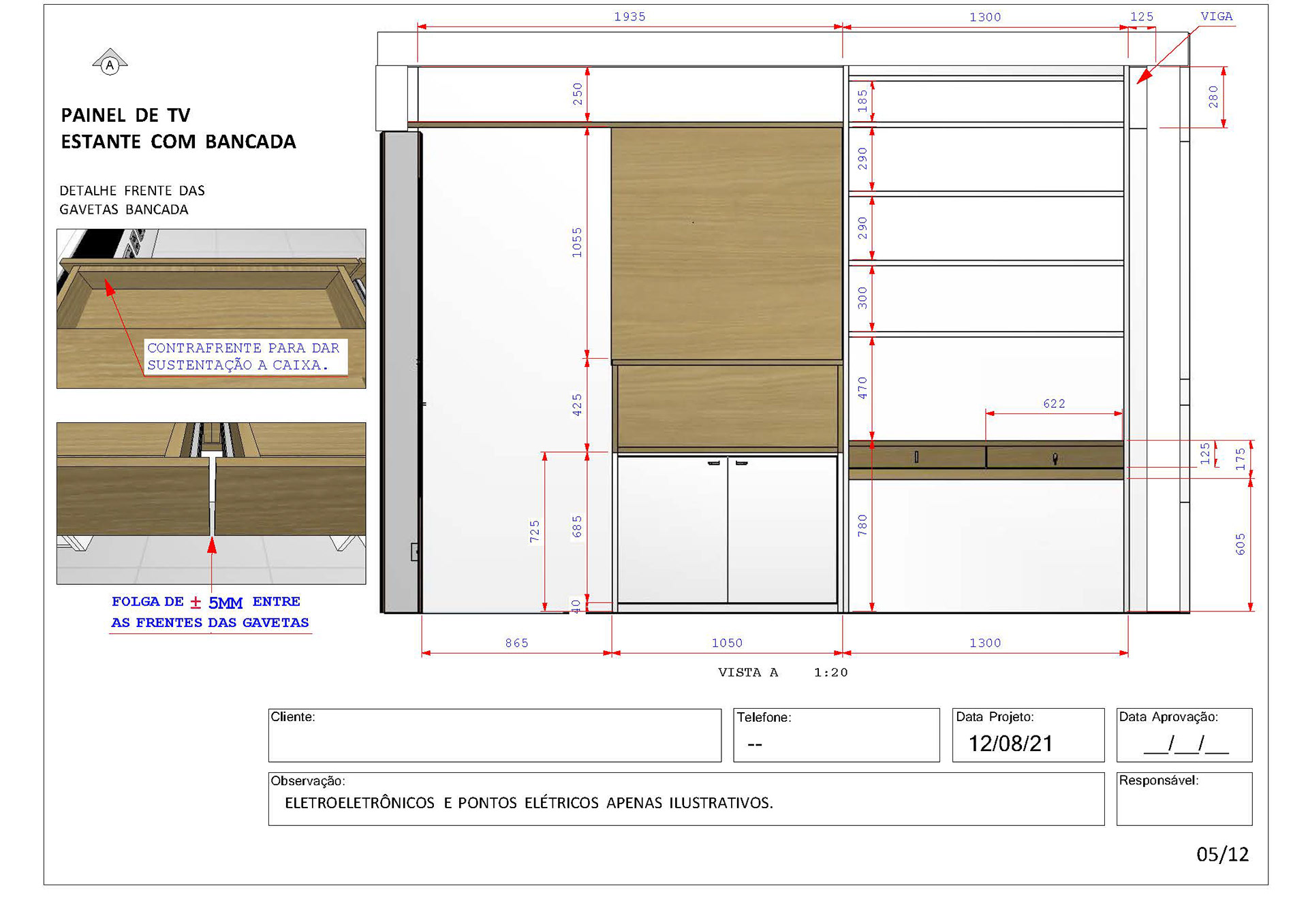Click the Observação text box

[x=685, y=799]
